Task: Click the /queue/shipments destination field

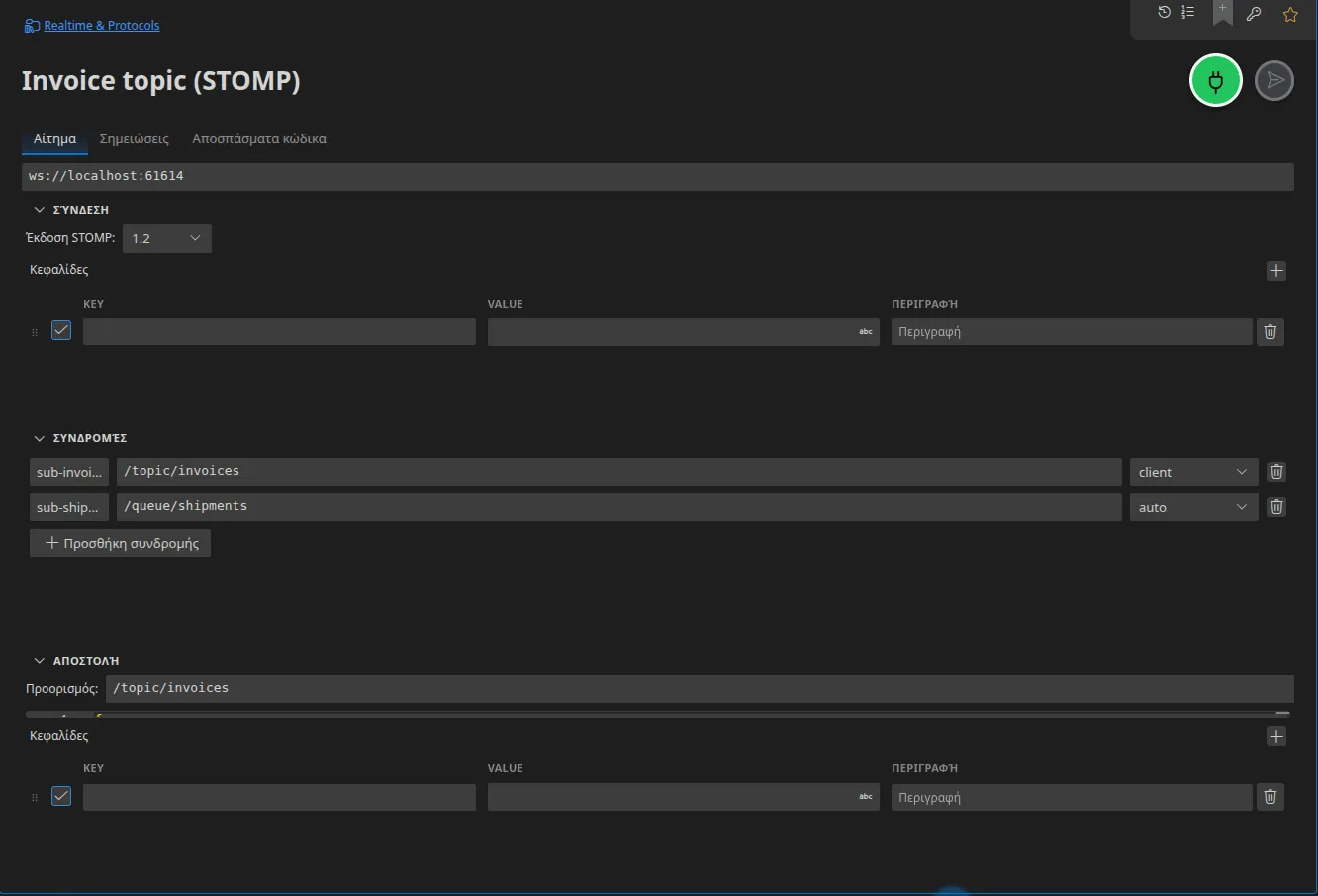Action: [x=619, y=507]
